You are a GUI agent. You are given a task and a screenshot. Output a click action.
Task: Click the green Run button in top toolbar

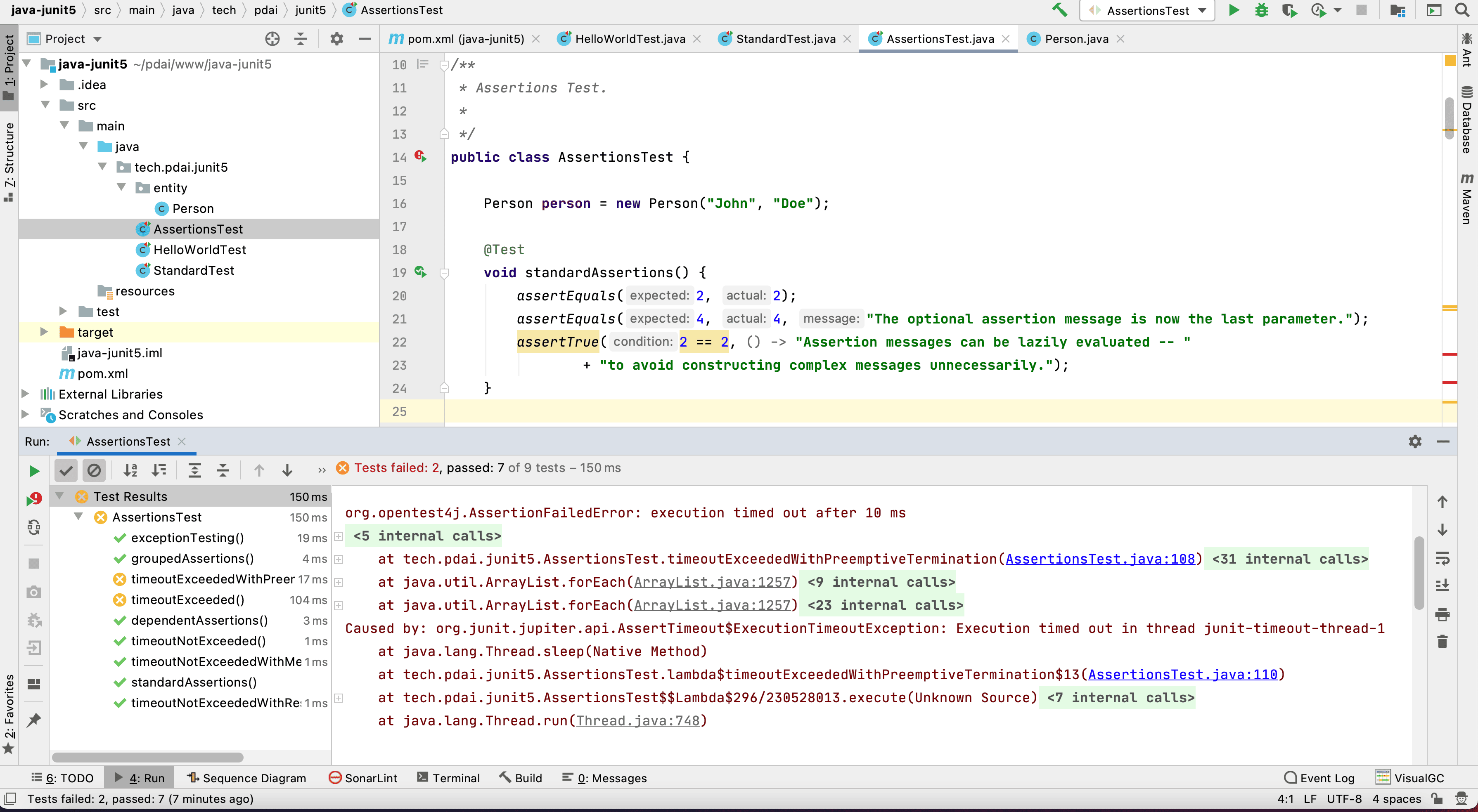tap(1233, 10)
